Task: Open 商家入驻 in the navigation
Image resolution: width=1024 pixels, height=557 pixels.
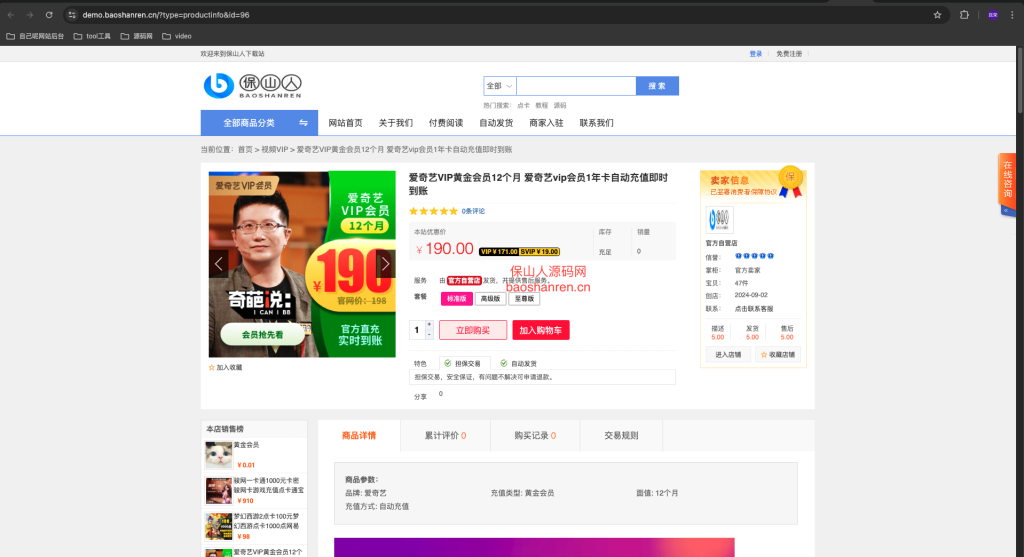Action: pos(546,123)
